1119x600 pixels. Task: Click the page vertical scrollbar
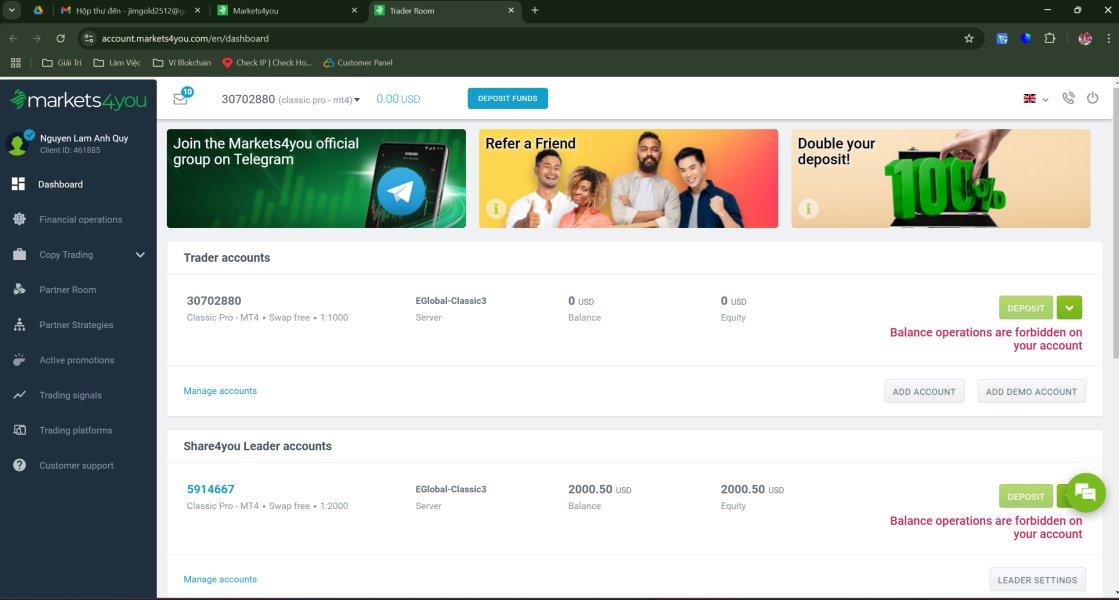point(1115,221)
